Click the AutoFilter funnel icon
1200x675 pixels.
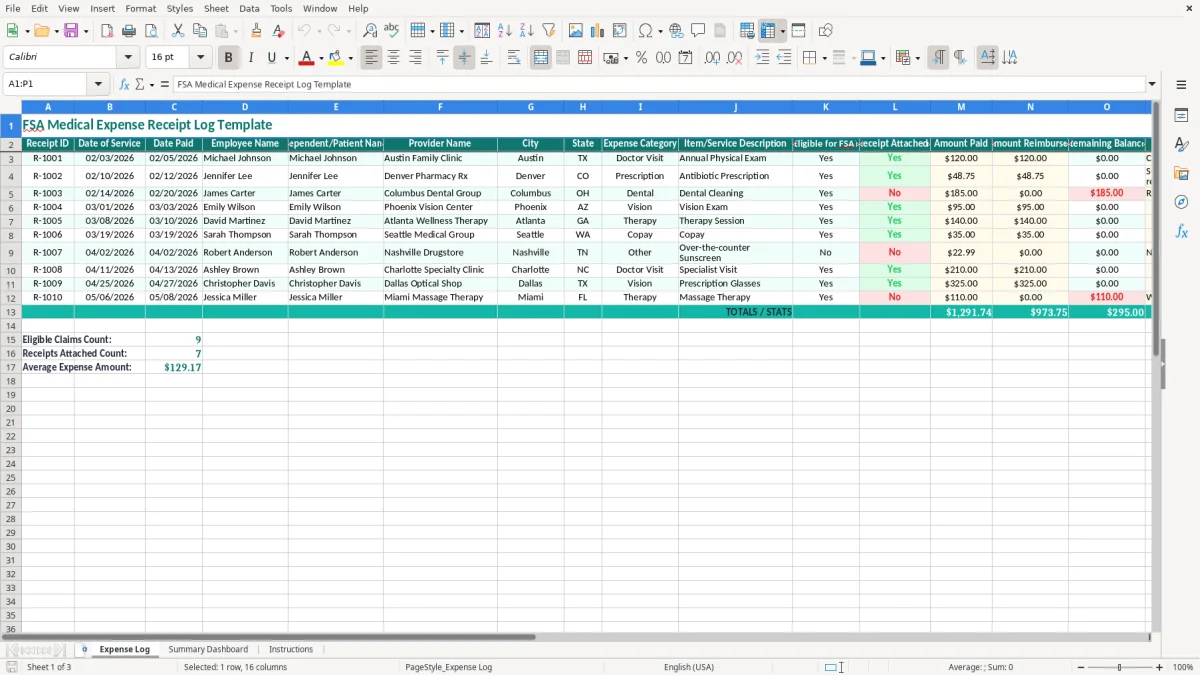click(549, 31)
